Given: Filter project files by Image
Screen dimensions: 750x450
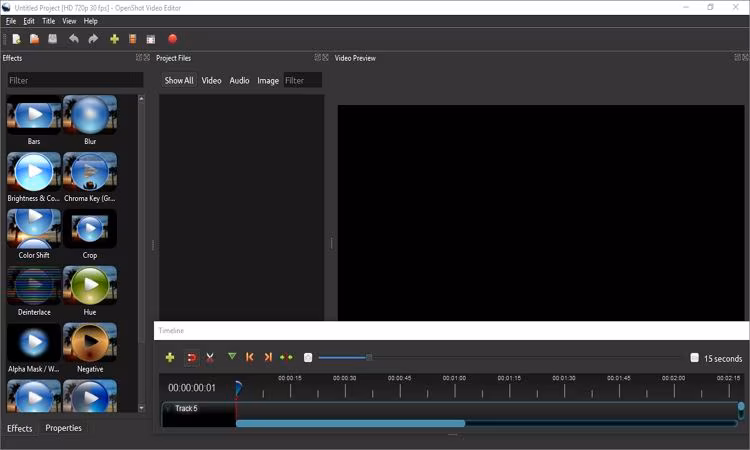Looking at the screenshot, I should 268,80.
